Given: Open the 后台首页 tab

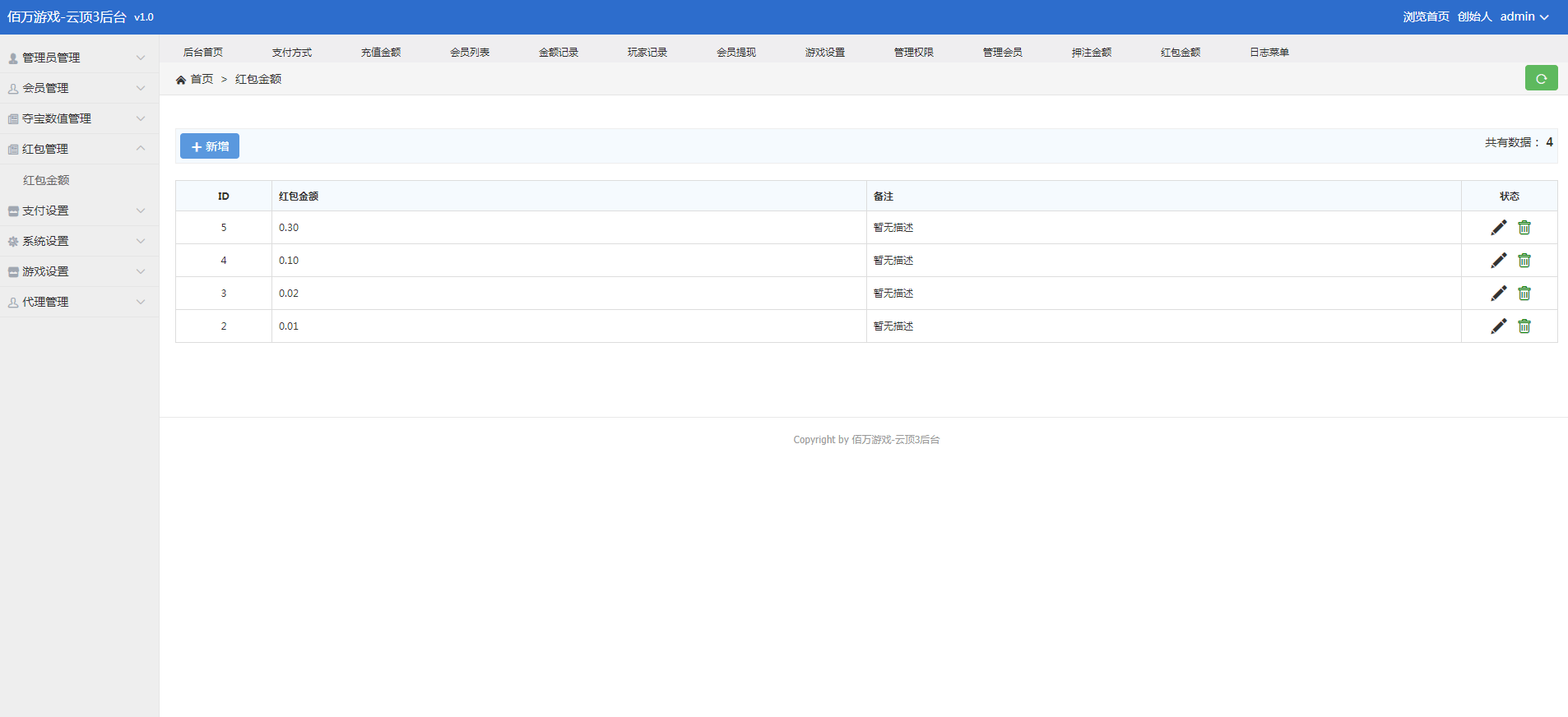Looking at the screenshot, I should pyautogui.click(x=203, y=52).
